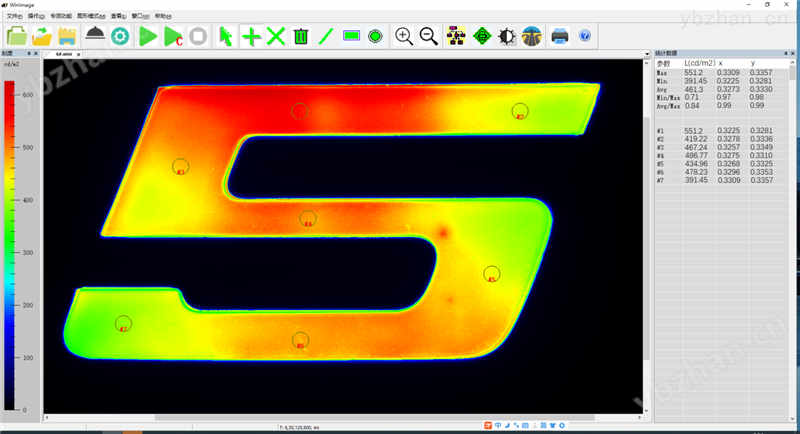Pin the left scale panel
Viewport: 800px width, 434px height.
29,53
